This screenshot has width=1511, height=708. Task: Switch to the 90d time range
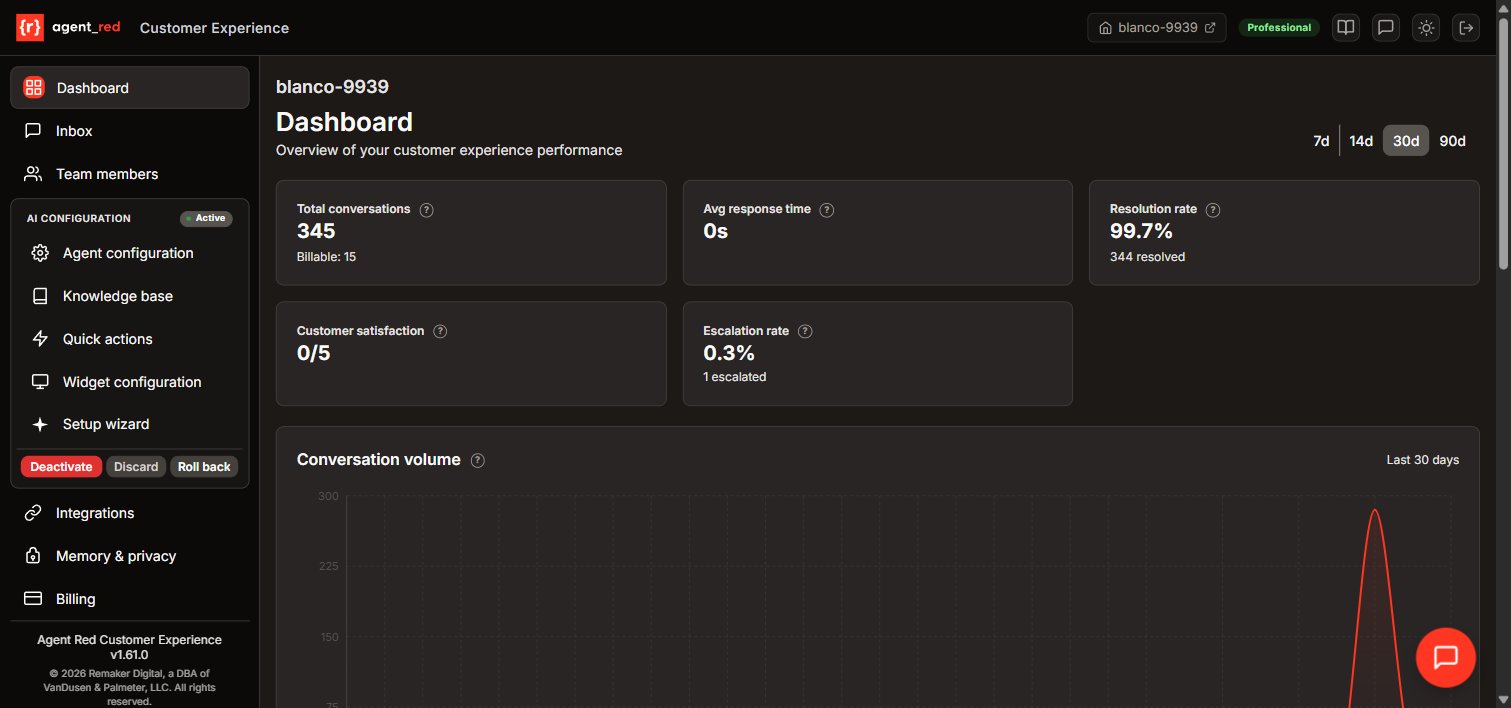(x=1452, y=141)
